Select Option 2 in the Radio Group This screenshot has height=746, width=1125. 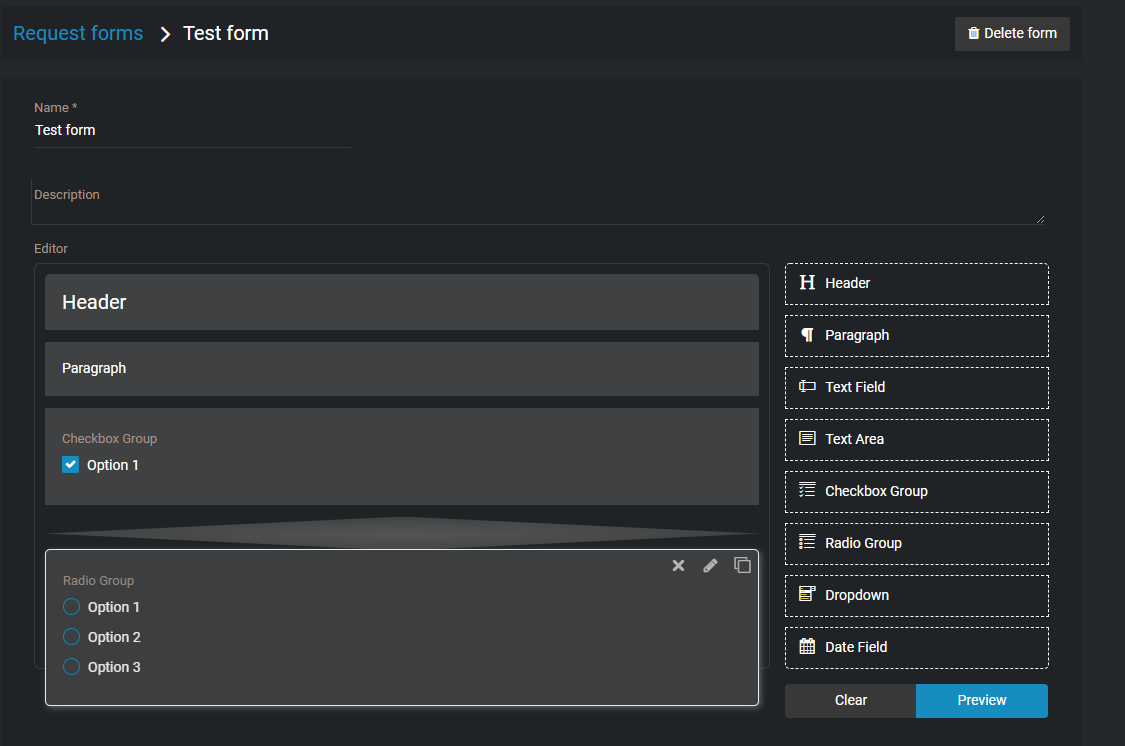tap(70, 636)
